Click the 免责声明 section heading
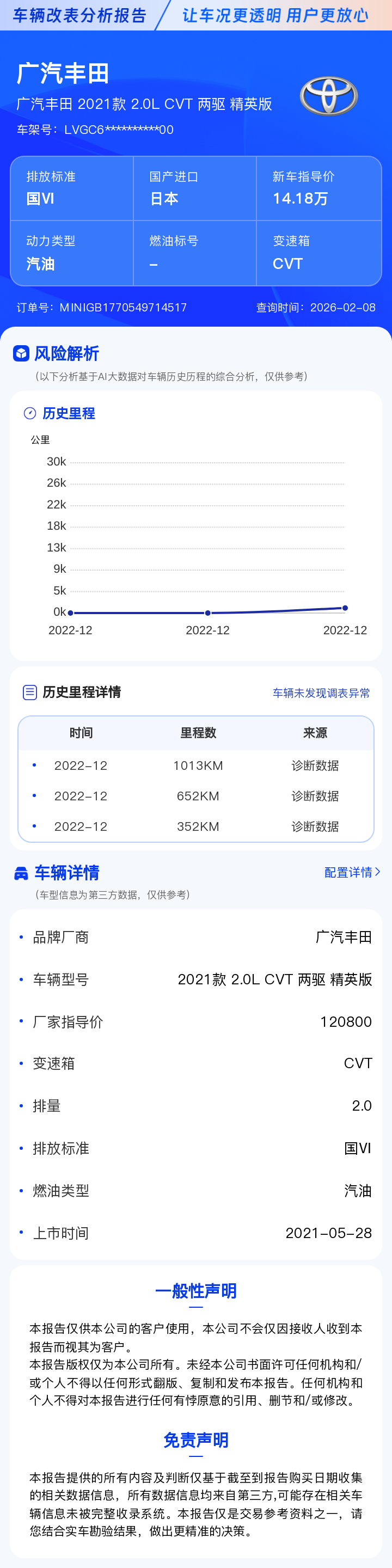 [196, 1440]
